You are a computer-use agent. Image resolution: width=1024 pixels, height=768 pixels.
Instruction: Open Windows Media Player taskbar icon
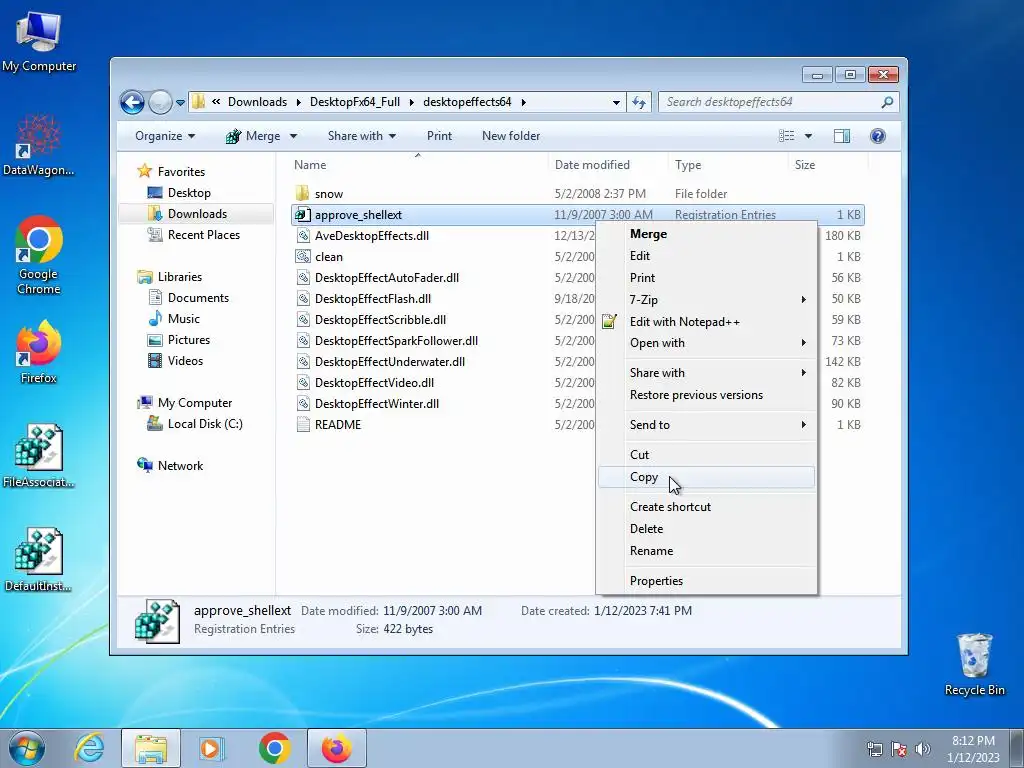tap(211, 748)
